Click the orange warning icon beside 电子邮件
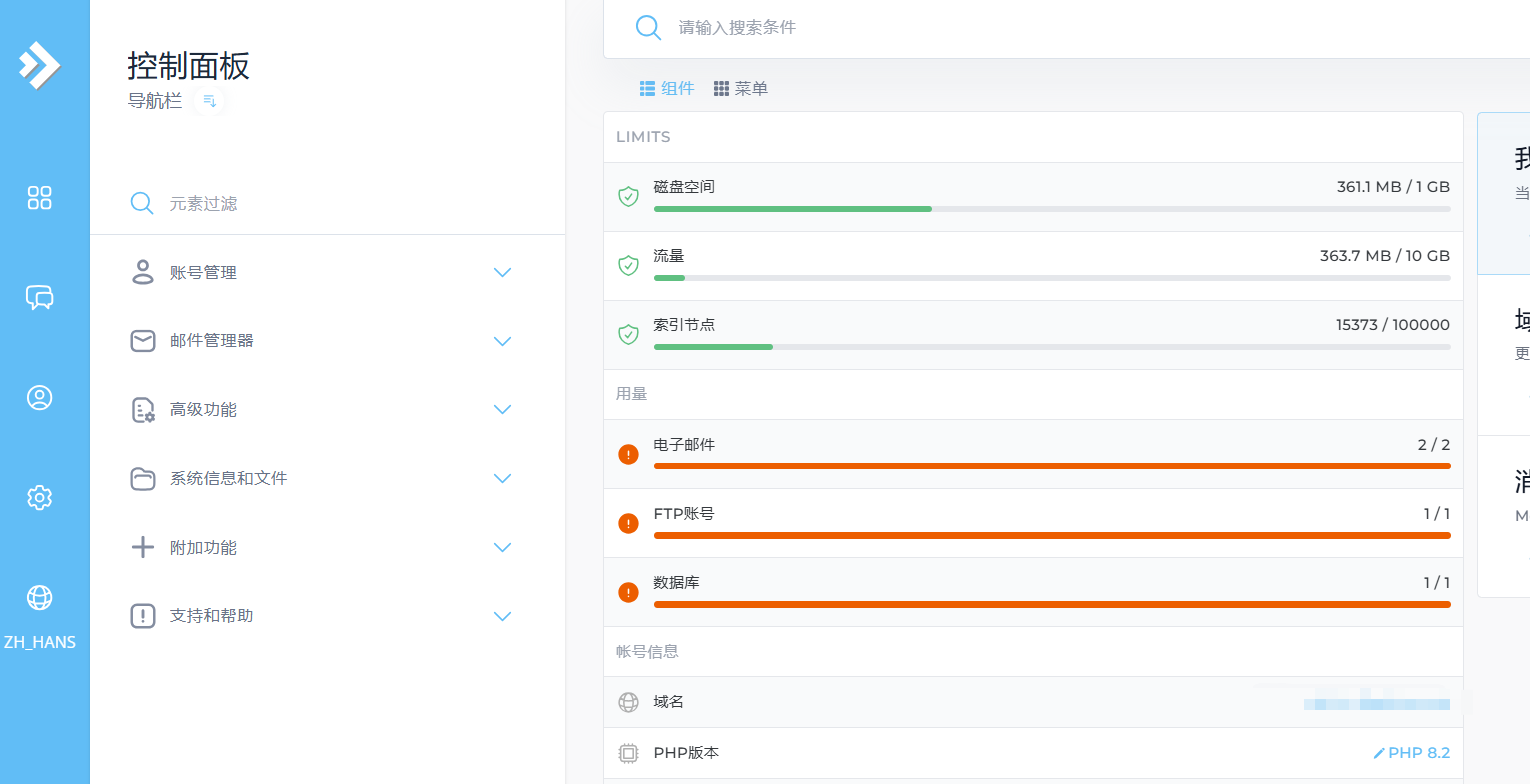Image resolution: width=1530 pixels, height=784 pixels. point(628,453)
